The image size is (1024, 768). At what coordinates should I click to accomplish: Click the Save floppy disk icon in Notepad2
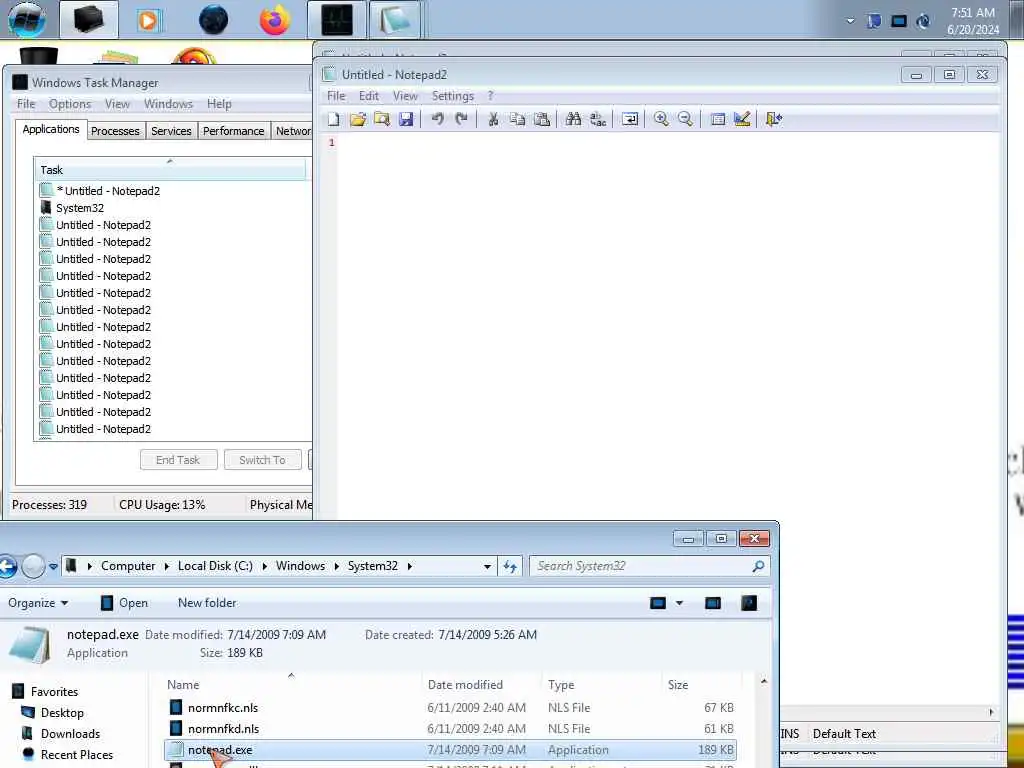(406, 119)
